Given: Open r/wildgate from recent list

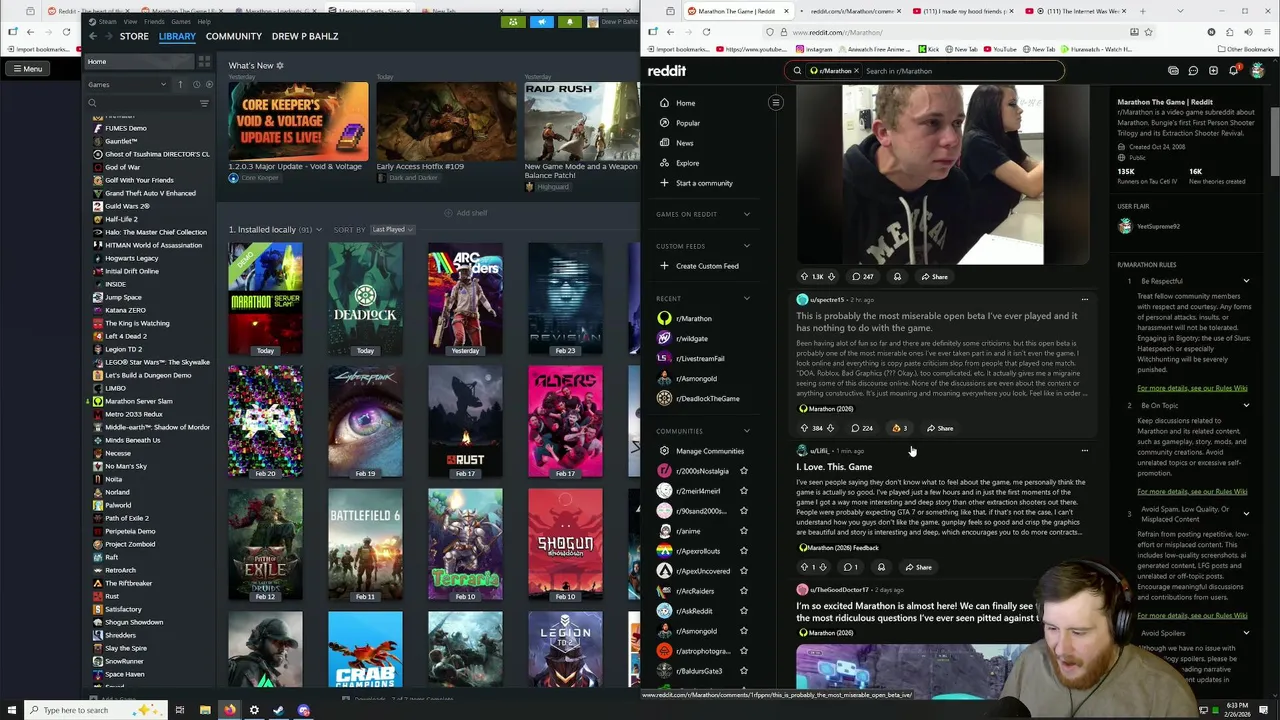Looking at the screenshot, I should (x=692, y=338).
